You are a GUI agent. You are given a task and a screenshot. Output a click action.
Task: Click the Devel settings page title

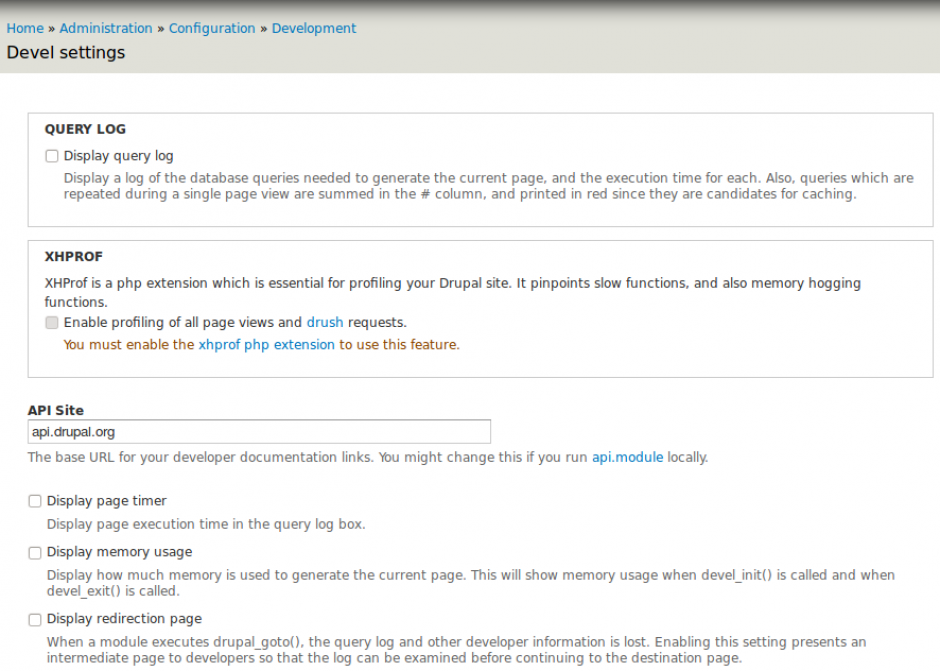tap(66, 53)
